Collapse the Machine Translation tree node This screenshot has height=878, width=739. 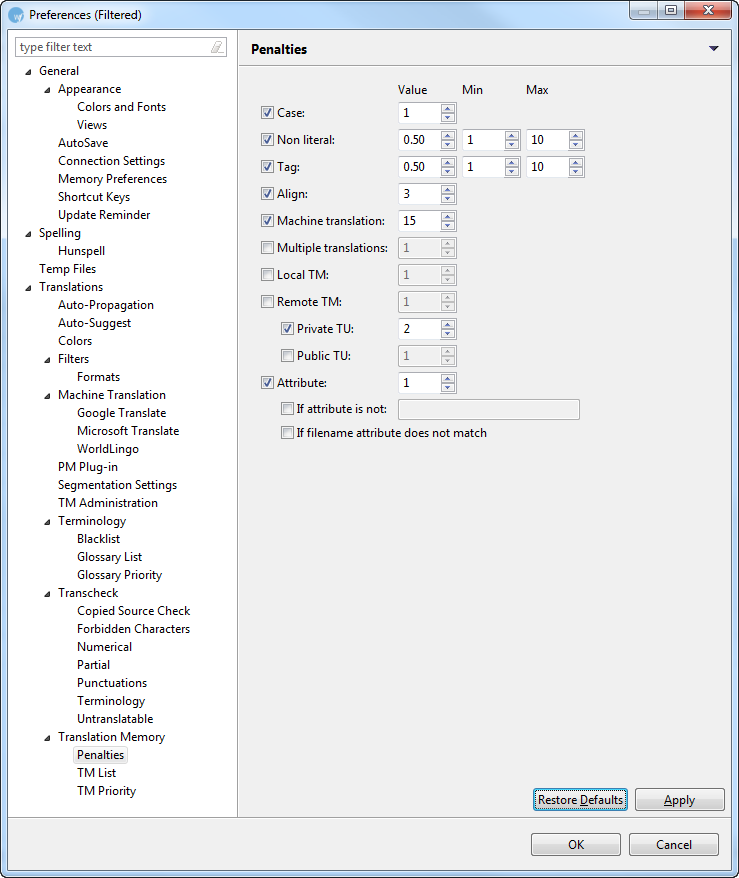point(47,396)
